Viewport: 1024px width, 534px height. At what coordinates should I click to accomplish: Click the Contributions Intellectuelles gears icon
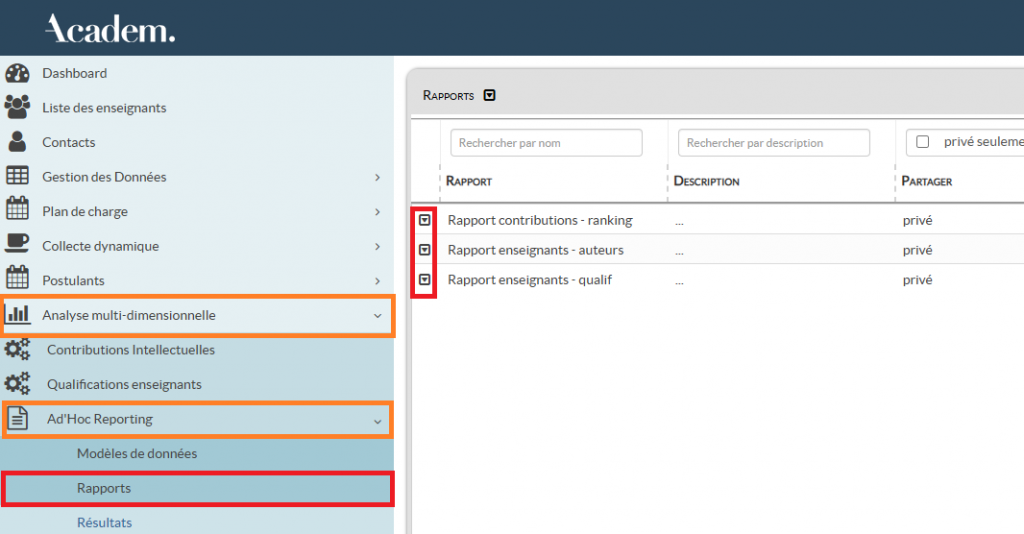click(17, 350)
